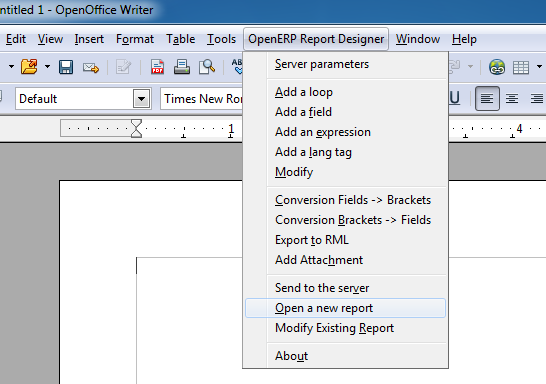Close the OpenERP Report Designer menu
Viewport: 546px width, 384px height.
click(x=316, y=39)
